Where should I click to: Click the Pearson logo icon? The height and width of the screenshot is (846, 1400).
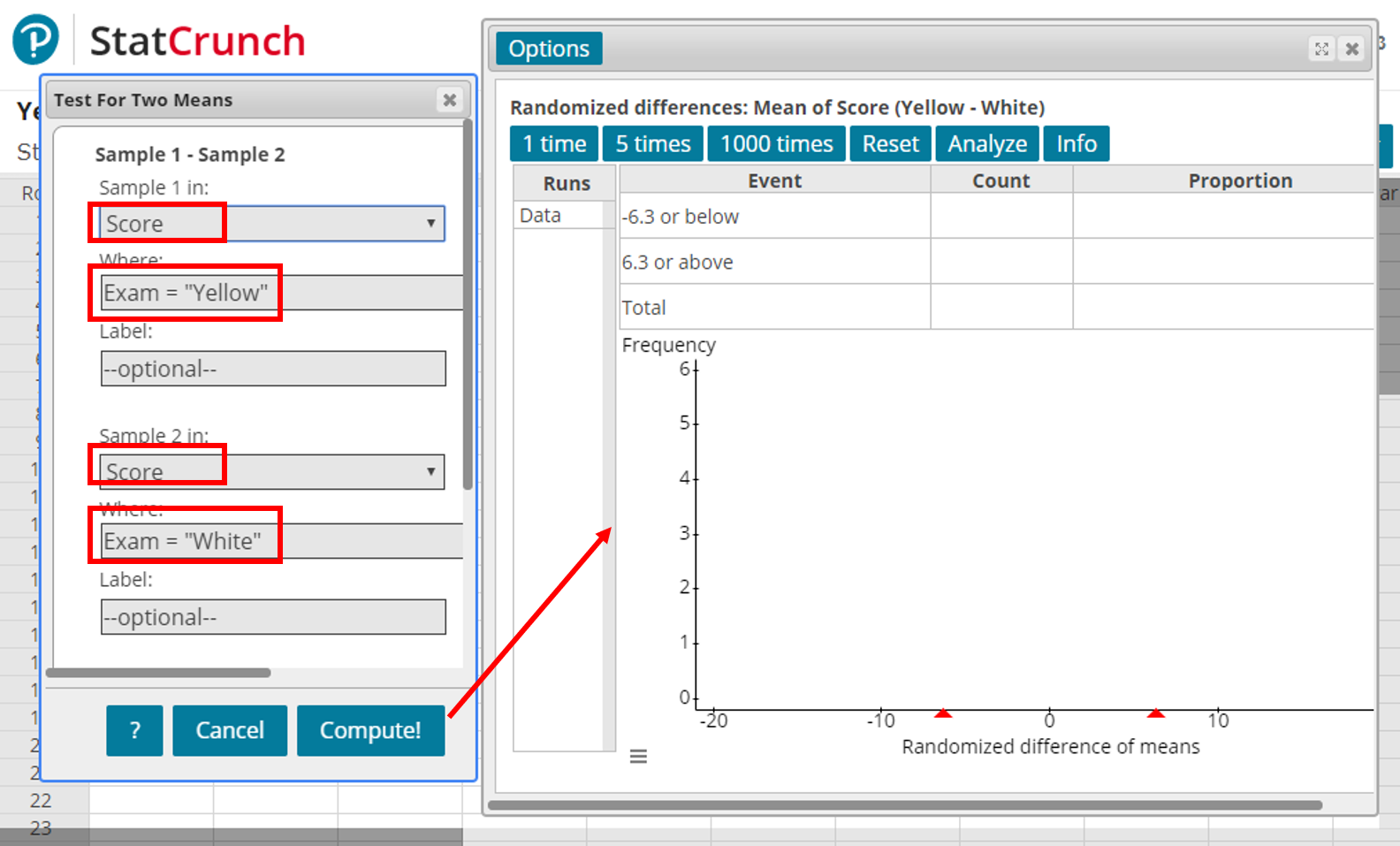tap(35, 40)
